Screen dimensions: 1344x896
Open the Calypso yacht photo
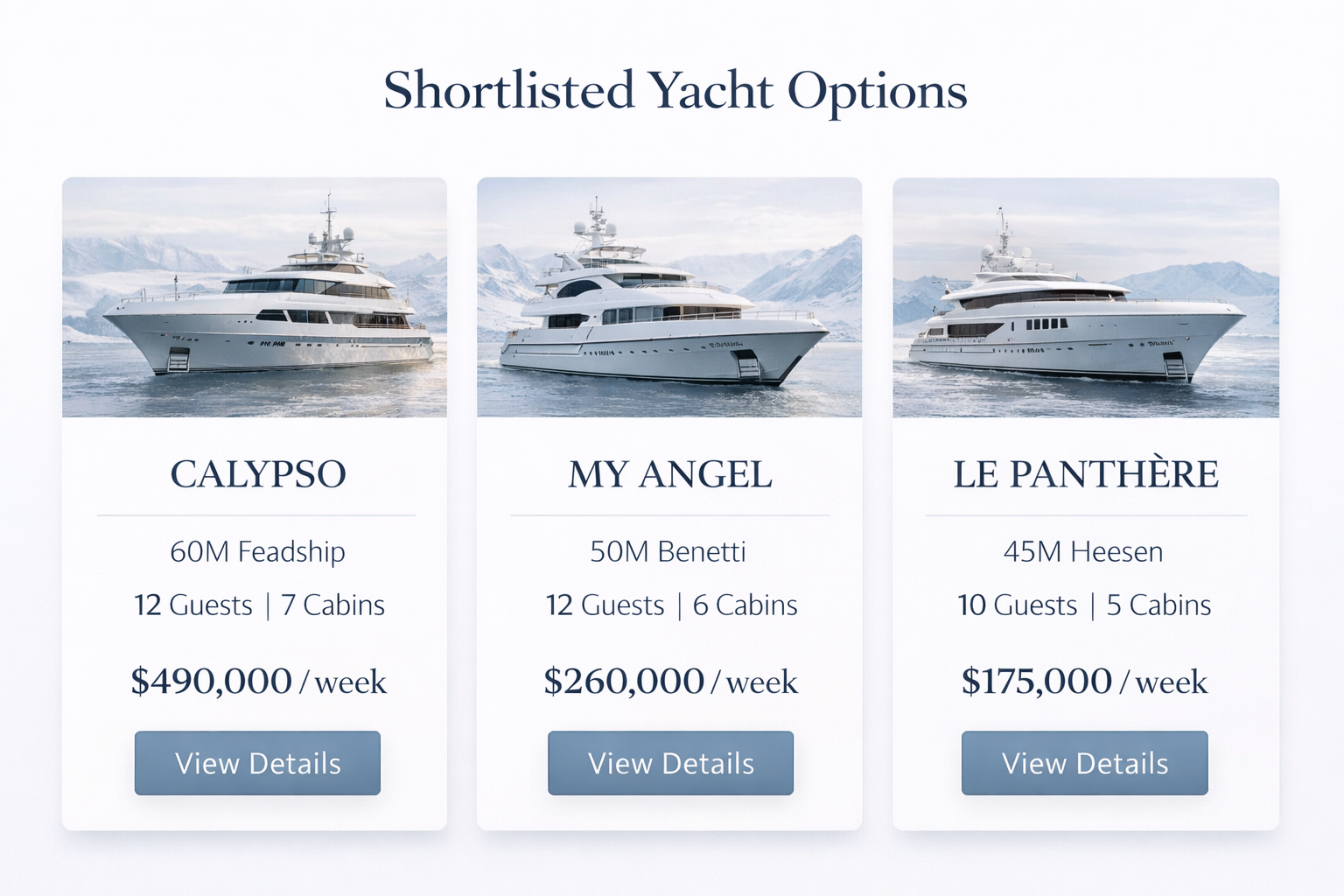tap(255, 297)
